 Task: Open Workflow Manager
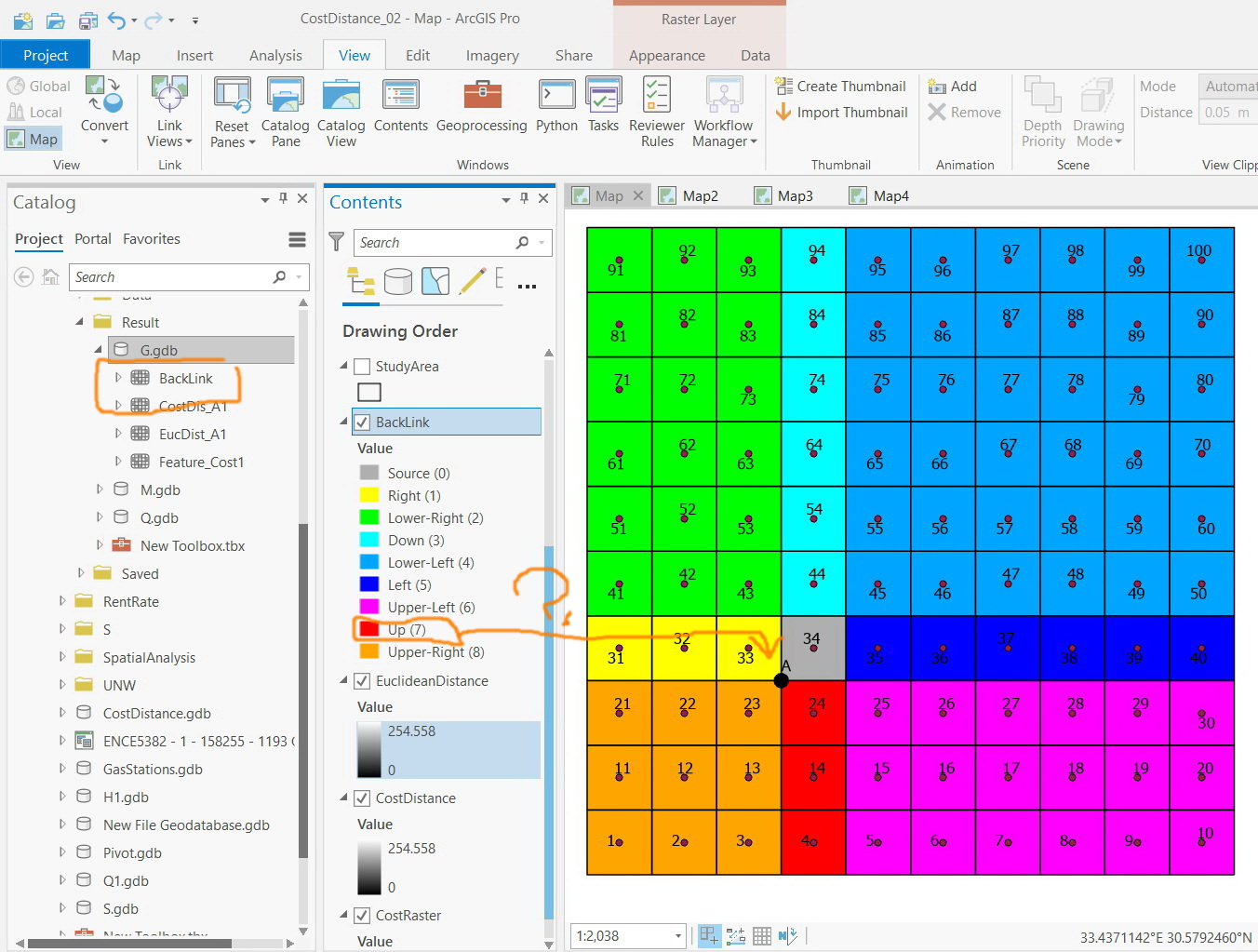[x=724, y=112]
